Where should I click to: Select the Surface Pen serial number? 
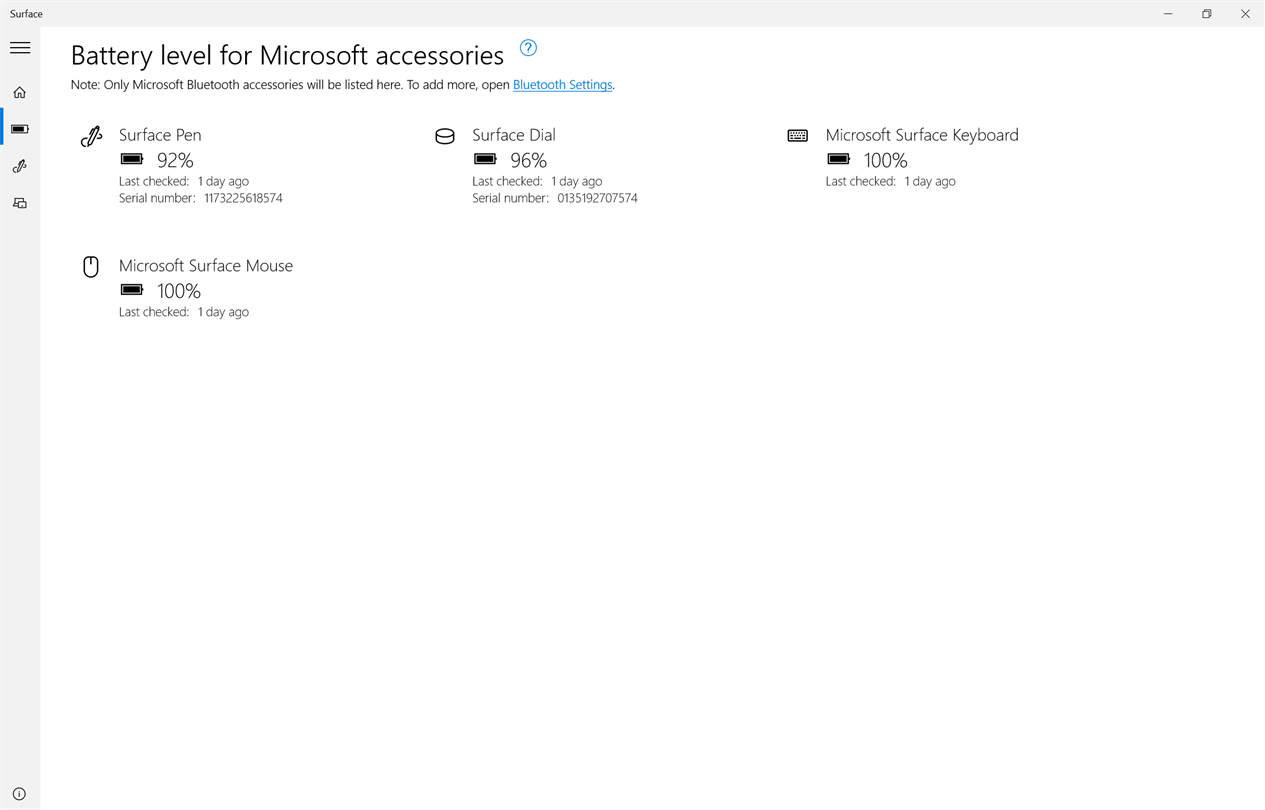[243, 198]
